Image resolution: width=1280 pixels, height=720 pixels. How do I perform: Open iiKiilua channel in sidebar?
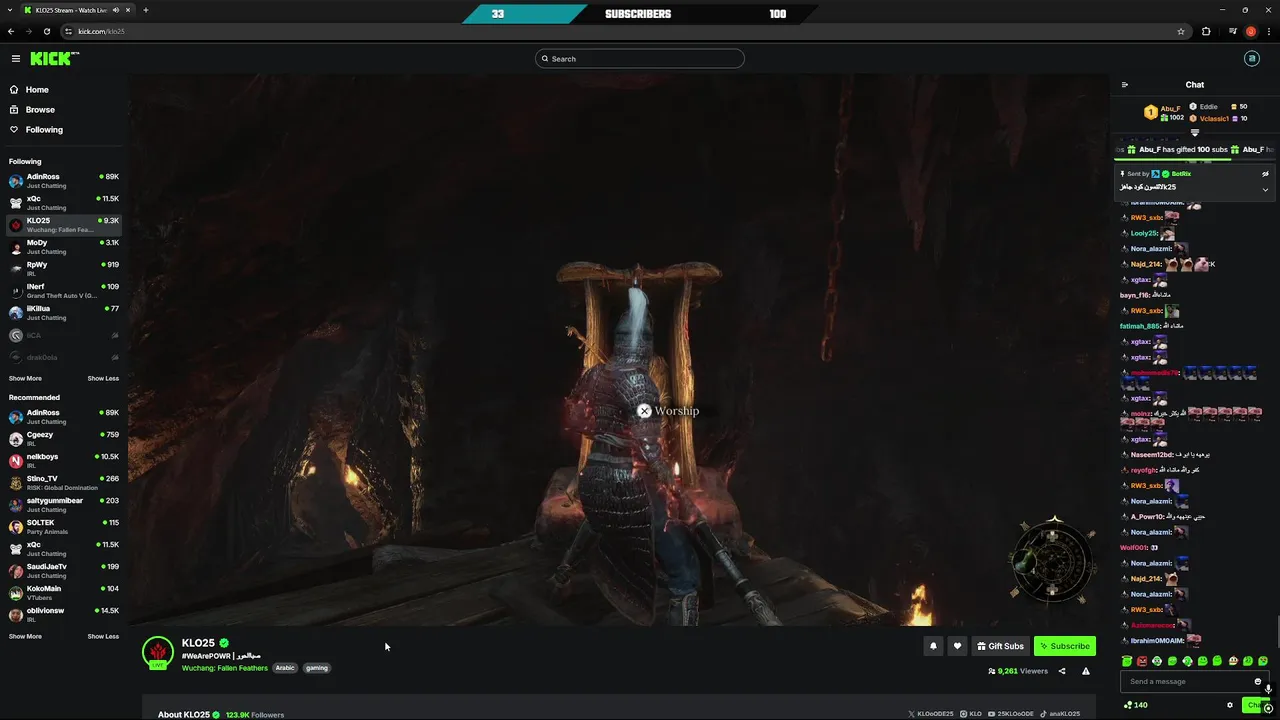pos(64,313)
